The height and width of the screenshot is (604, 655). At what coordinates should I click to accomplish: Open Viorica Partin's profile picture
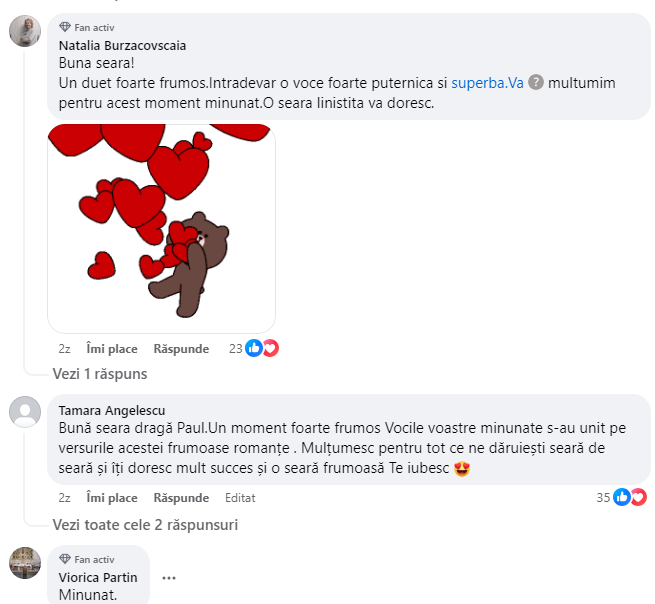tap(25, 563)
